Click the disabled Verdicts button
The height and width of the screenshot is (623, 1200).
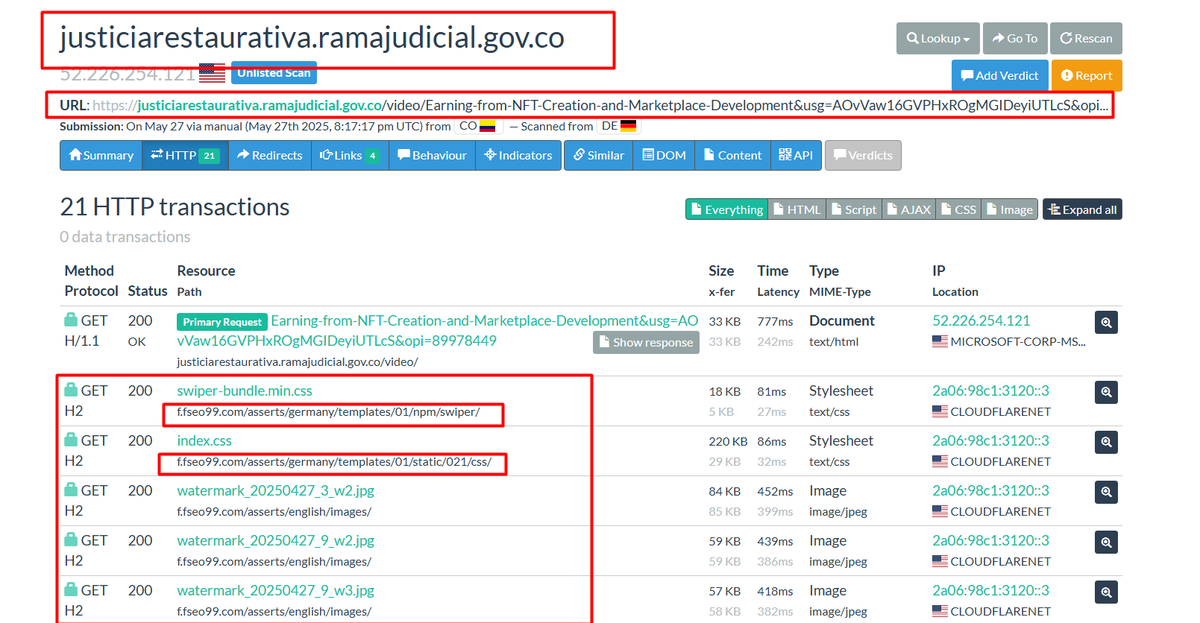pyautogui.click(x=863, y=155)
